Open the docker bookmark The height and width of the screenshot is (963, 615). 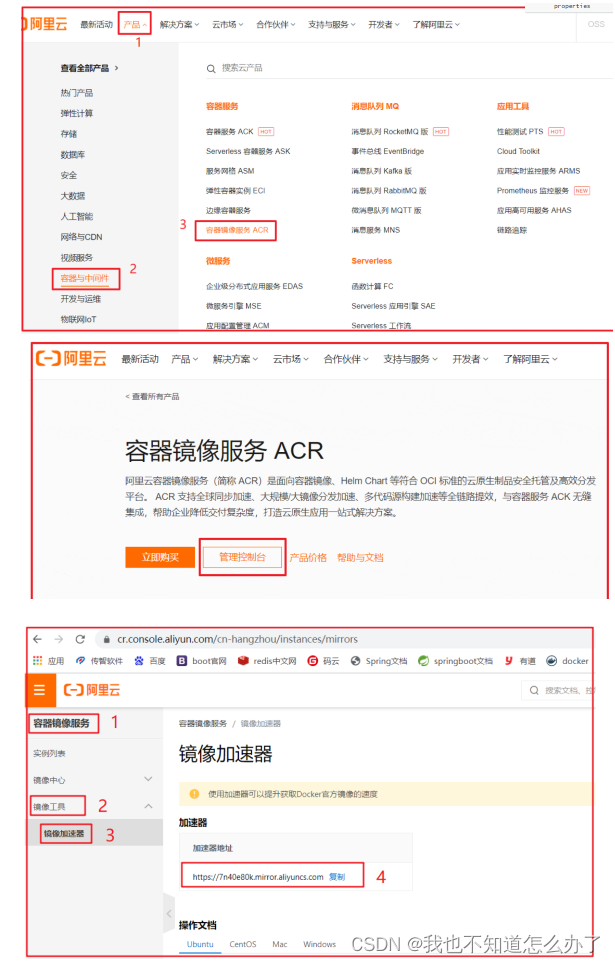567,661
